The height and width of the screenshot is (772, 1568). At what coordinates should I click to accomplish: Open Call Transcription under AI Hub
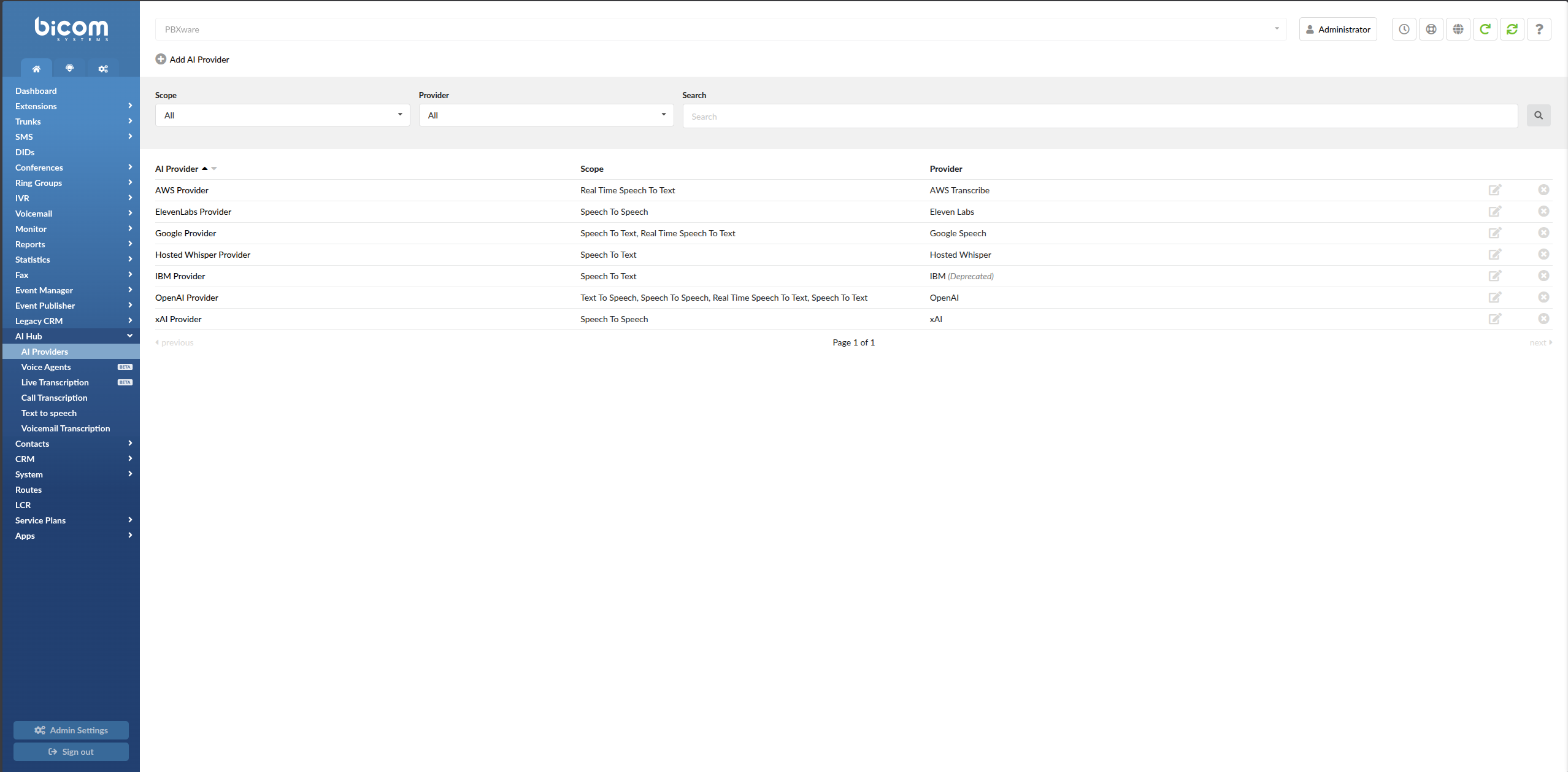coord(71,398)
